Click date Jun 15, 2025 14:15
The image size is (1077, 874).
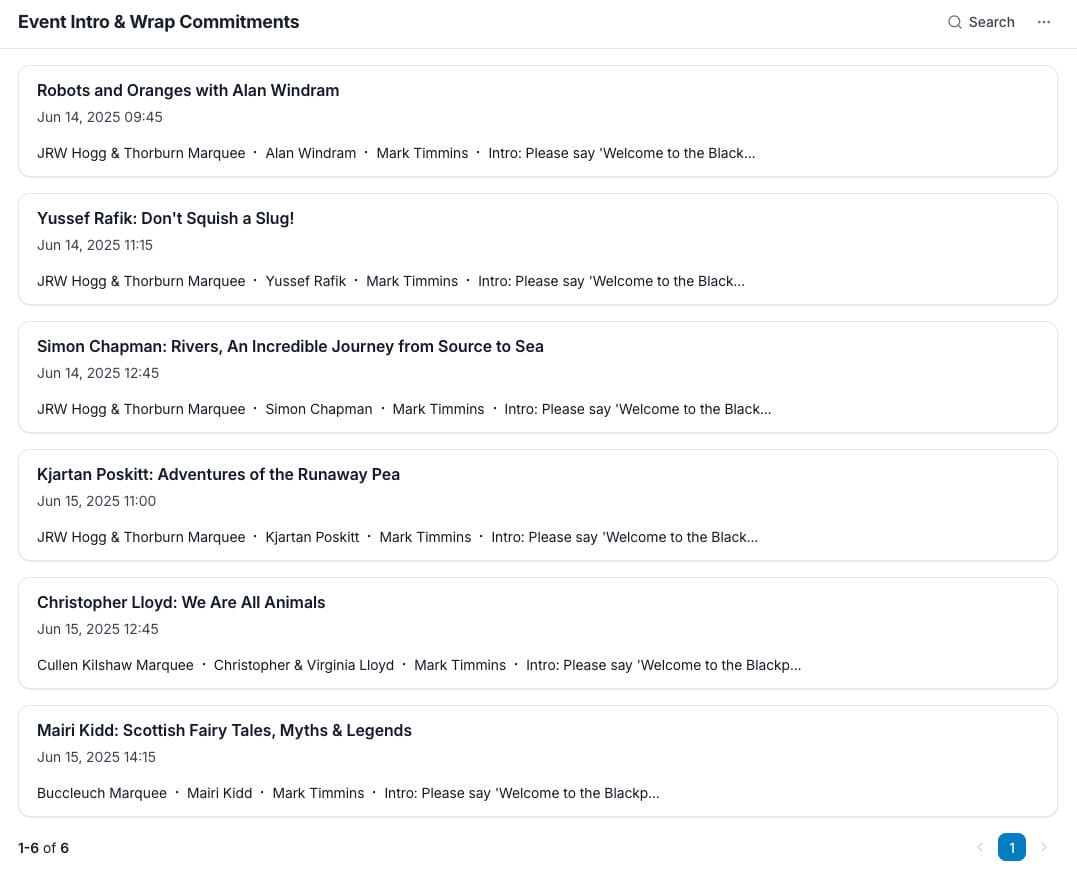(x=96, y=757)
